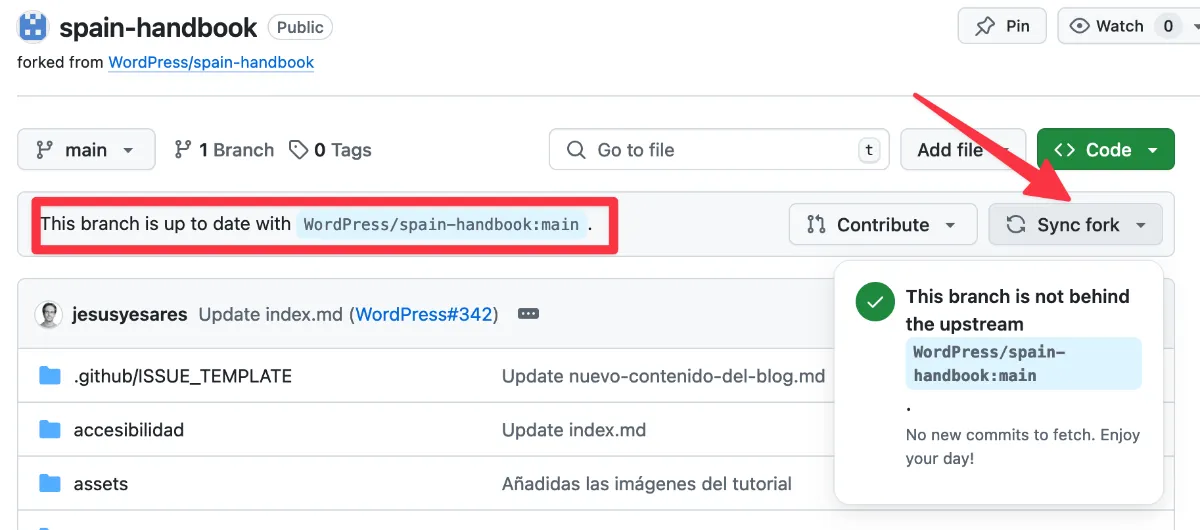Open the green Code dropdown button
This screenshot has width=1200, height=530.
pos(1105,149)
